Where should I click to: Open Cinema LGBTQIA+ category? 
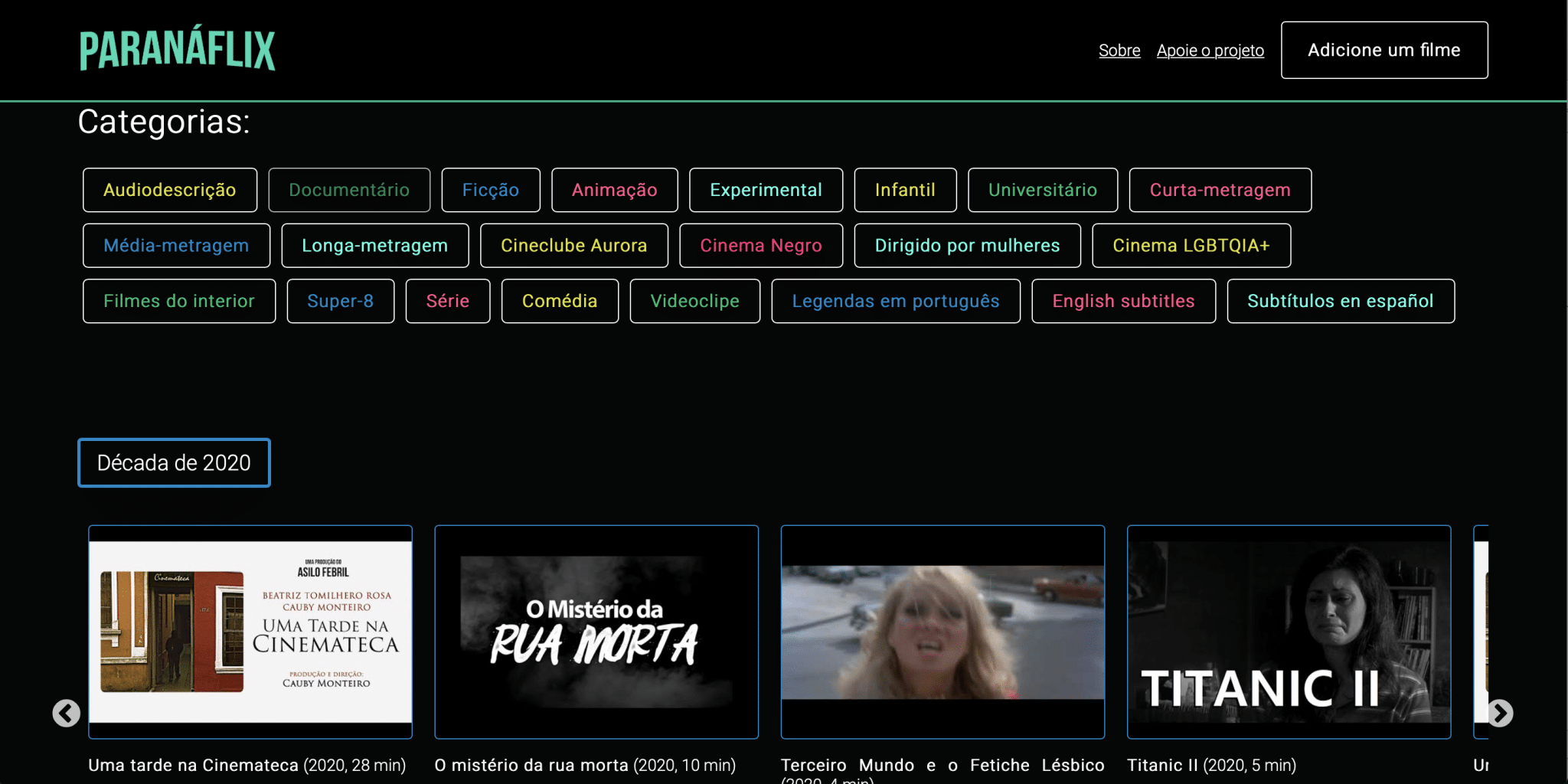pyautogui.click(x=1191, y=246)
